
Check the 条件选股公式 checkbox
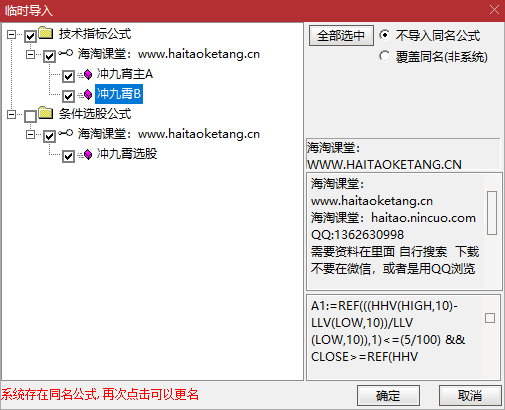click(30, 116)
